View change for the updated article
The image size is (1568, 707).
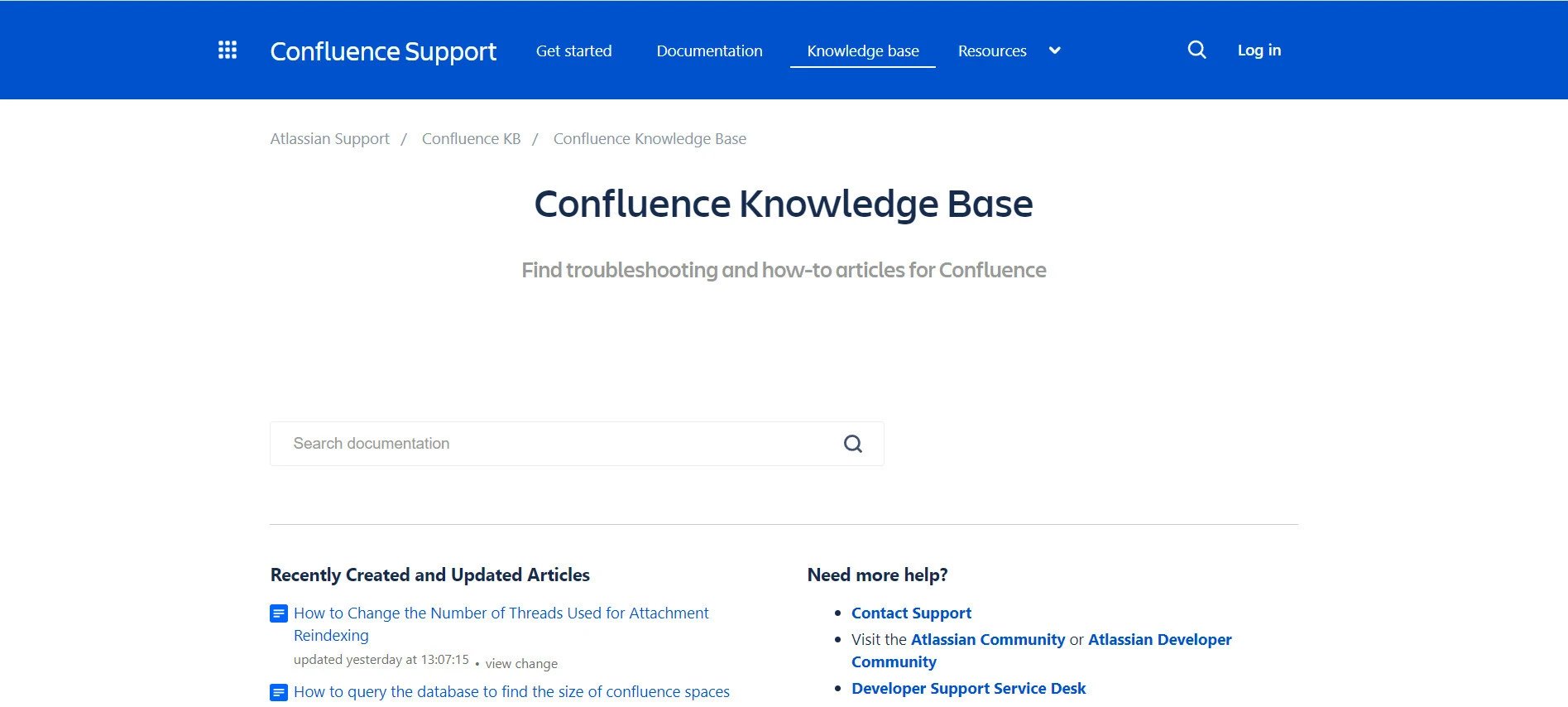(x=521, y=664)
